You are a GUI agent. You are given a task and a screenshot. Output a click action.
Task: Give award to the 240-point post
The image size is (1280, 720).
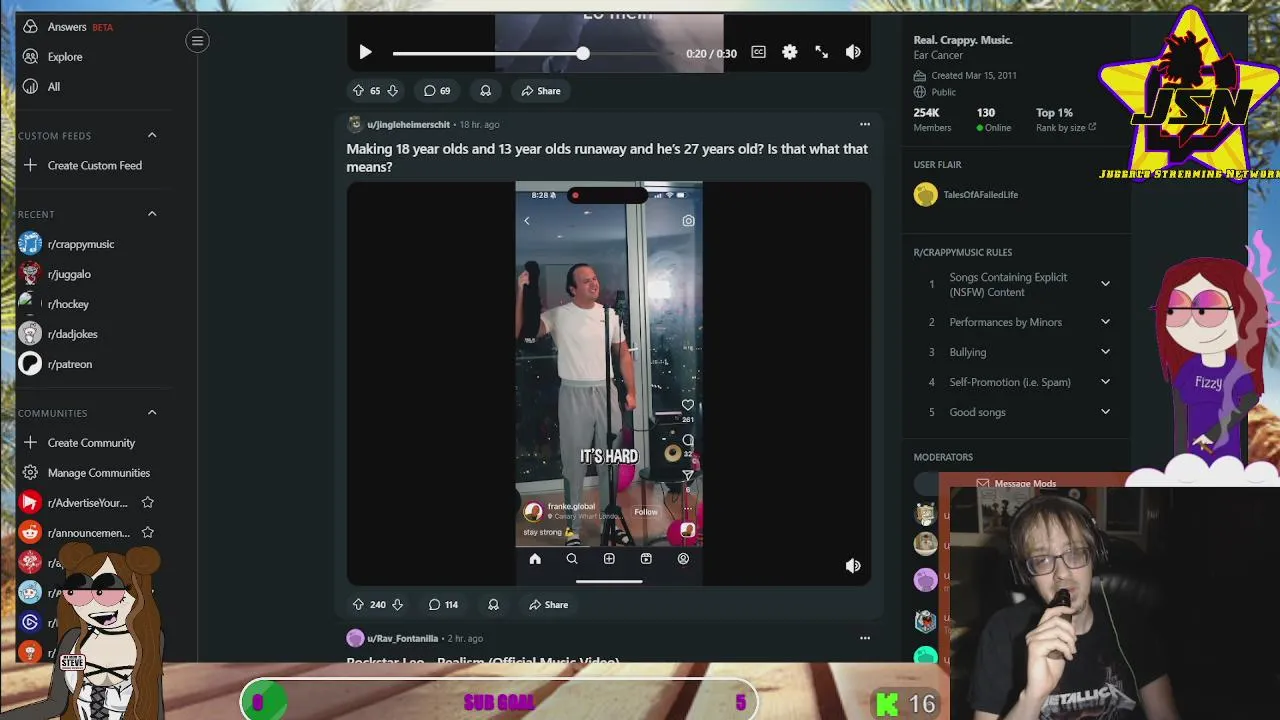[x=493, y=605]
